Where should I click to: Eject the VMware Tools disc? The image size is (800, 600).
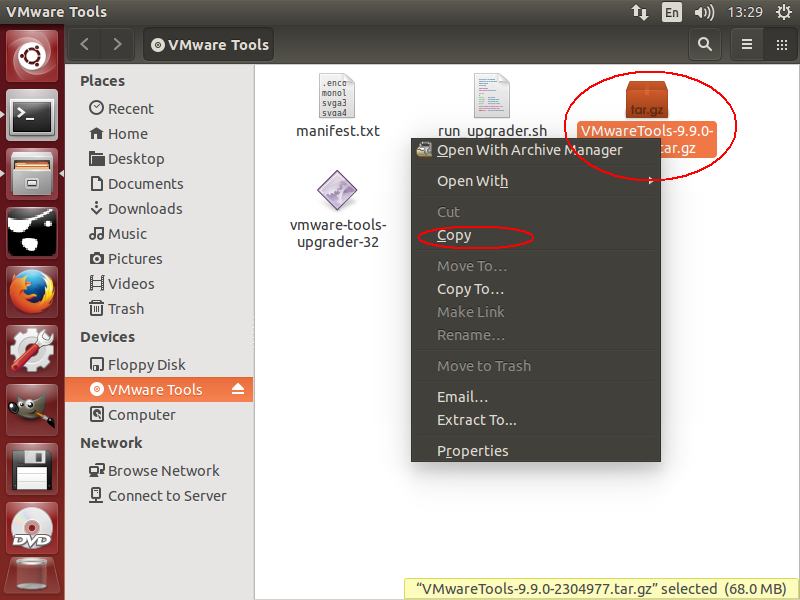(x=238, y=389)
